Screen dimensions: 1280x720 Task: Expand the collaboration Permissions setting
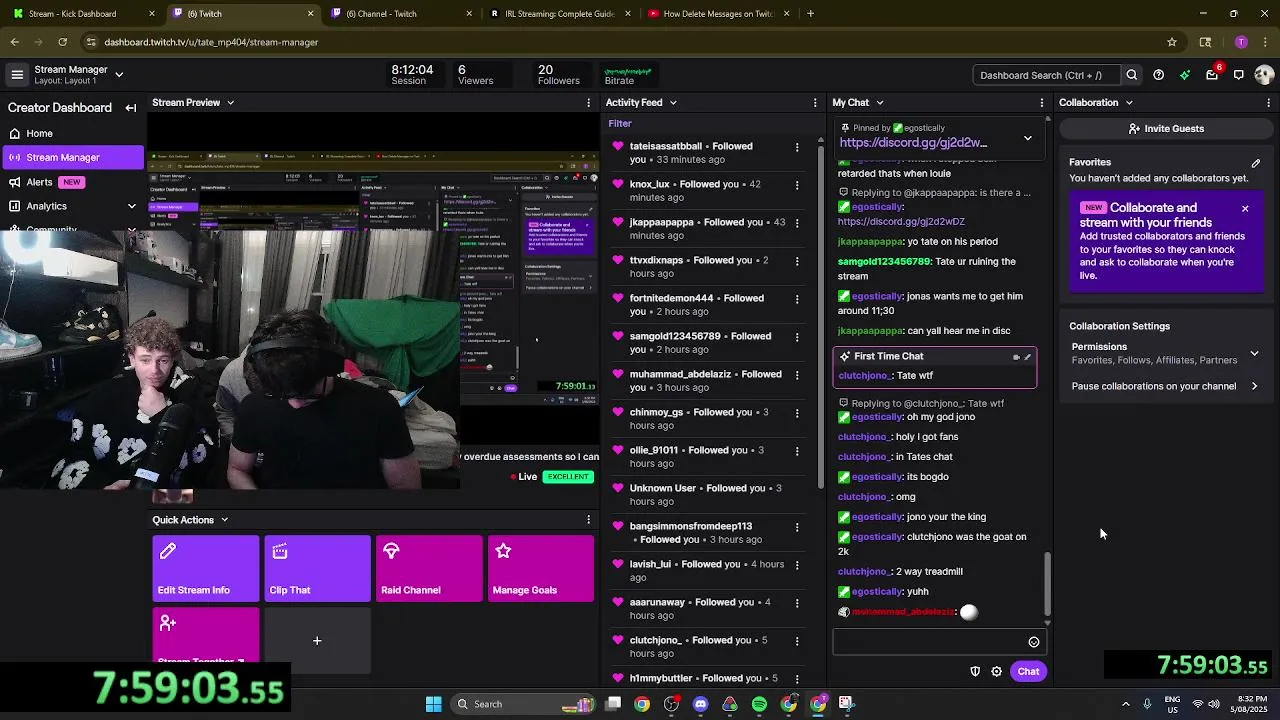[x=1254, y=353]
